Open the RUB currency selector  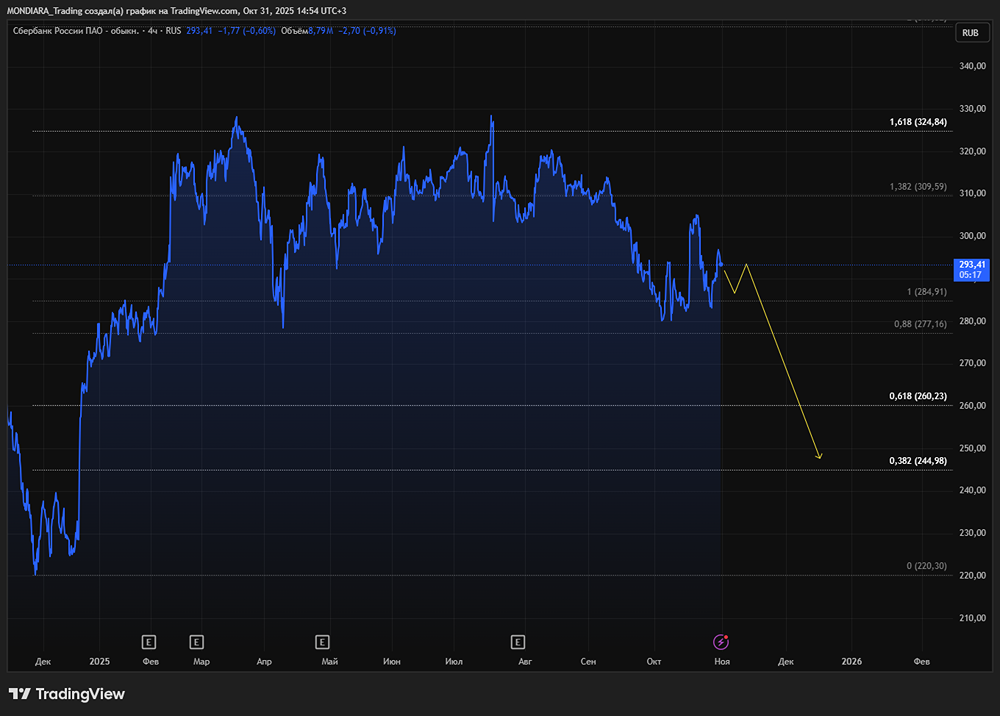[969, 33]
